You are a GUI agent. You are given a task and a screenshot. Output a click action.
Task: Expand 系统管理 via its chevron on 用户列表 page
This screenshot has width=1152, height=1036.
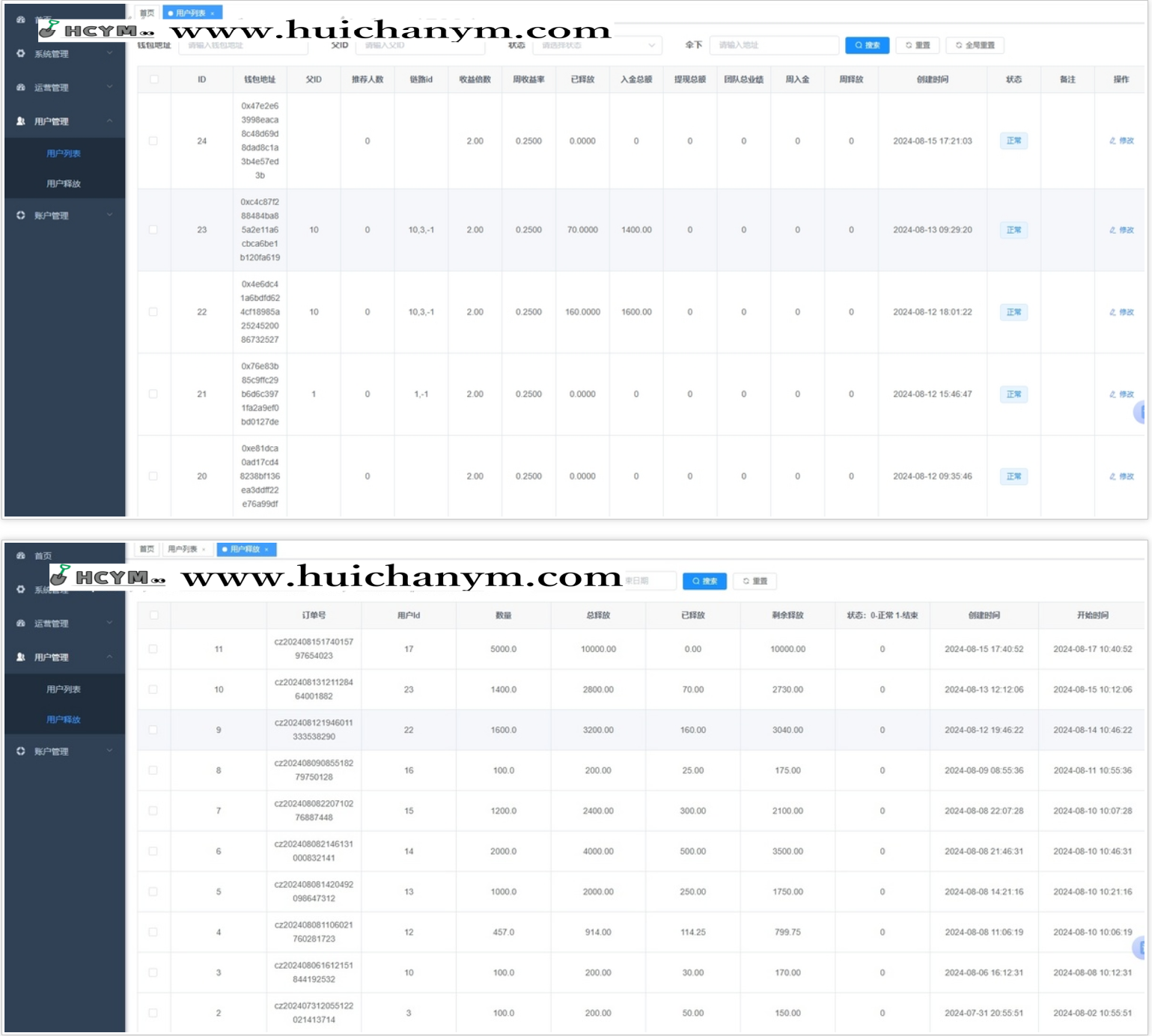tap(110, 53)
